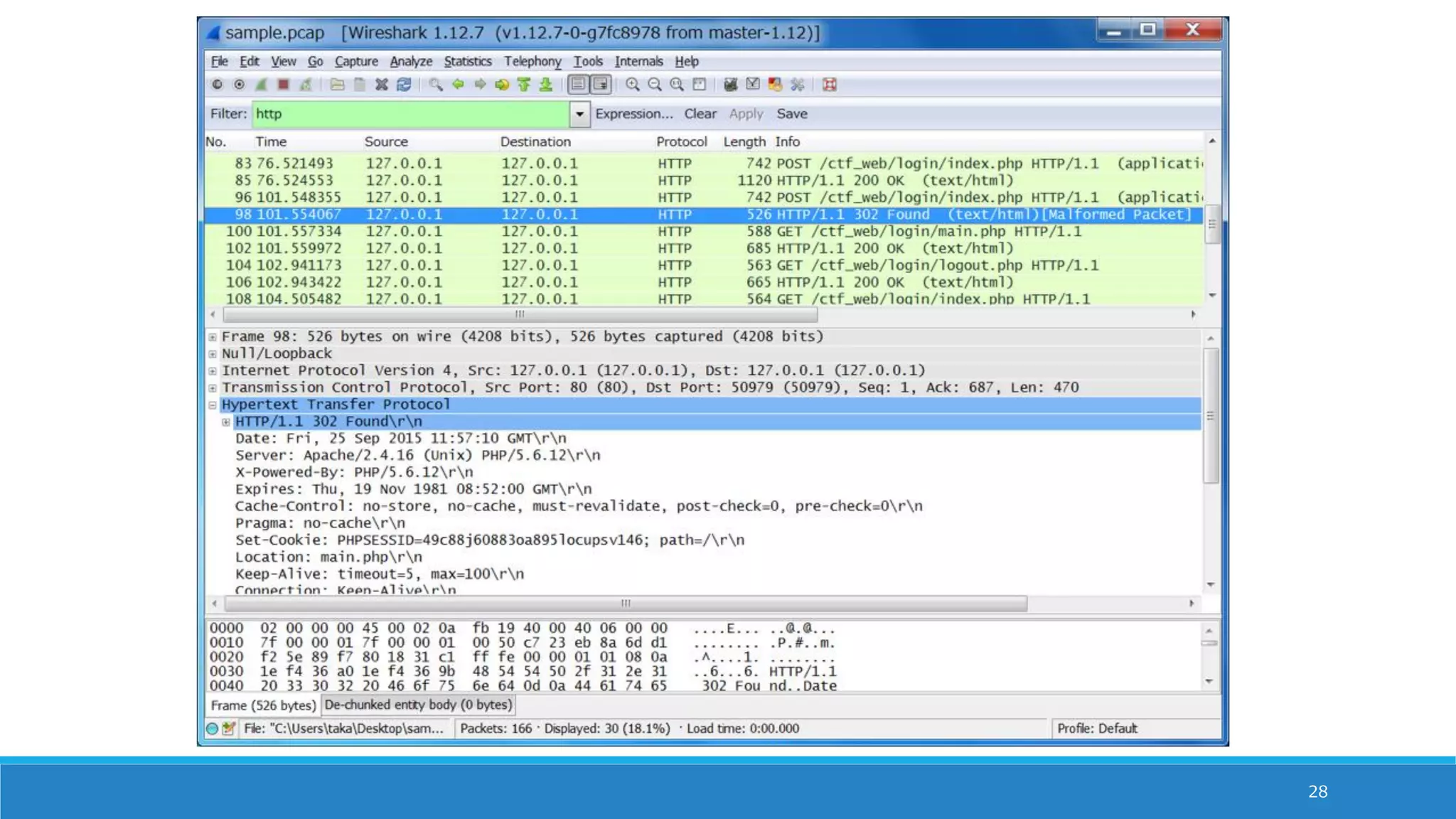The height and width of the screenshot is (819, 1456).
Task: Click the find packet magnifier icon
Action: click(x=435, y=85)
